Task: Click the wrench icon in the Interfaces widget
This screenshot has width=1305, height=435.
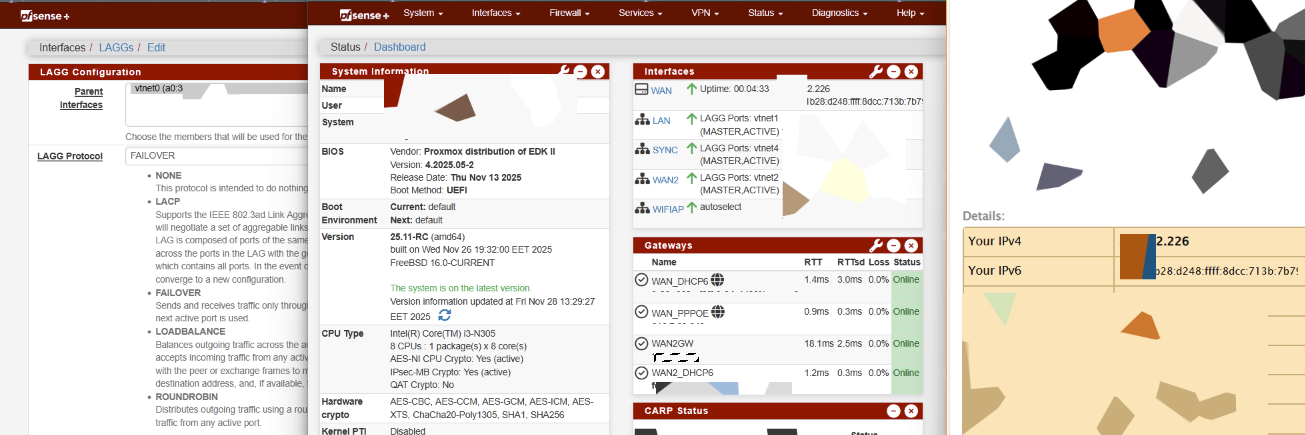Action: point(877,72)
